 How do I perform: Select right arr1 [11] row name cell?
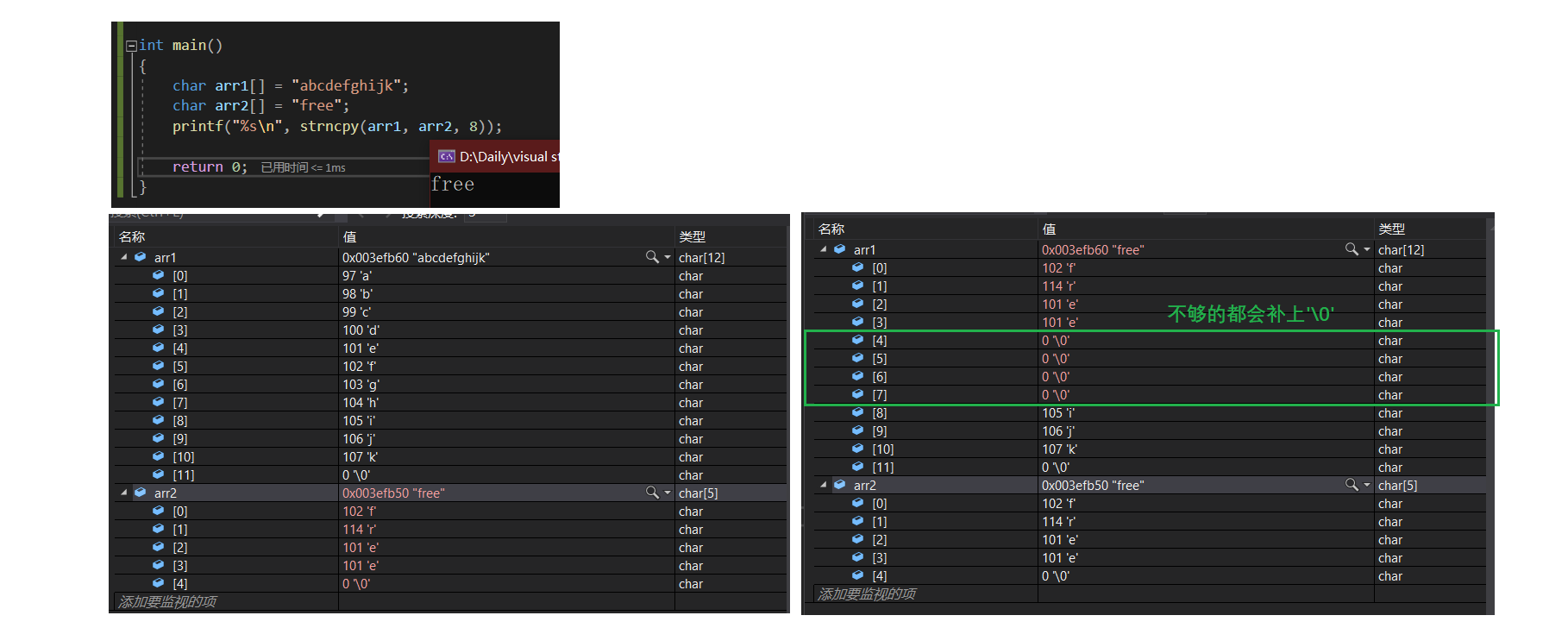coord(883,467)
